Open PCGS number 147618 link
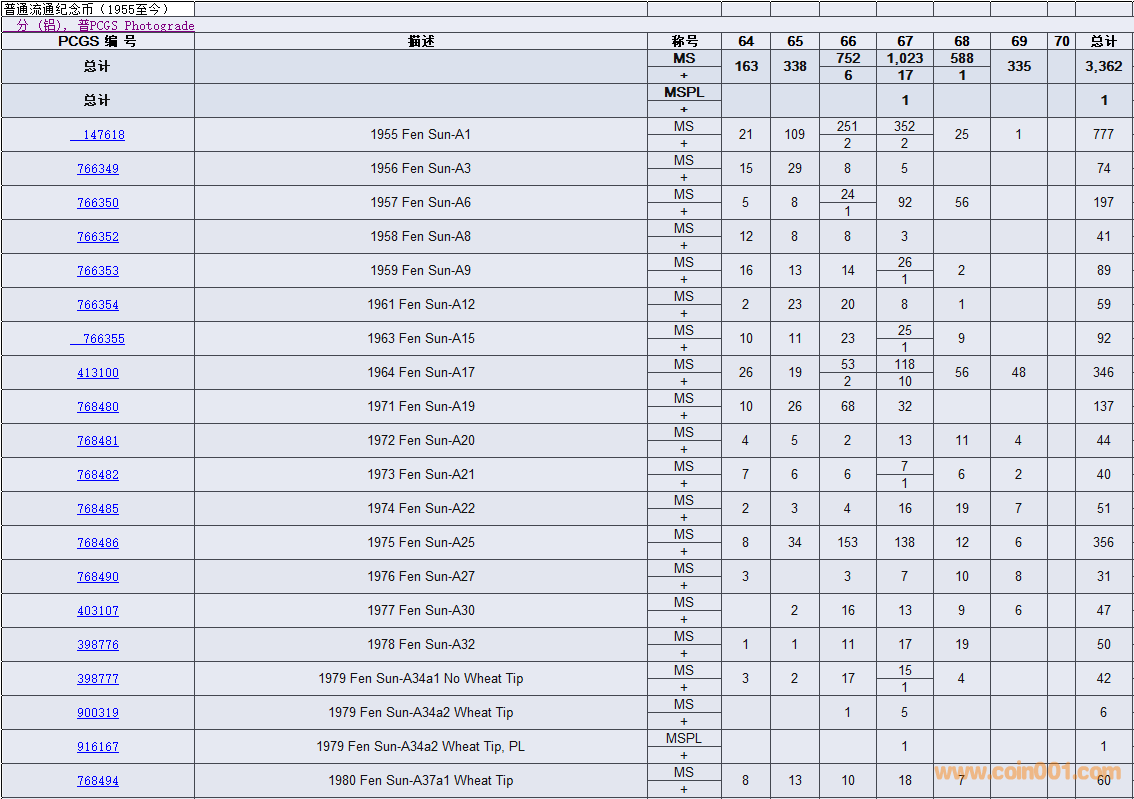1134x799 pixels. (98, 135)
